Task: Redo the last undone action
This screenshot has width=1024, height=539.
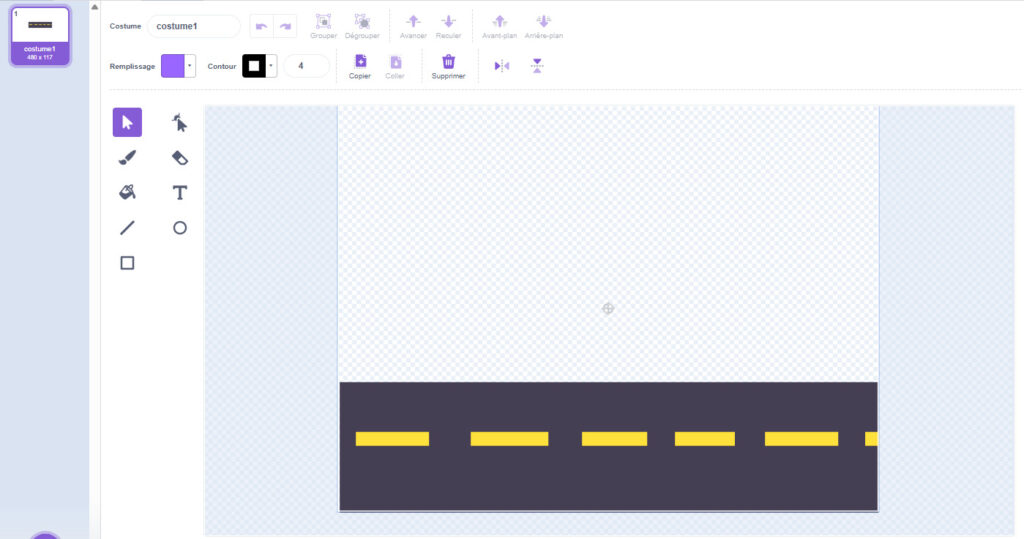Action: 285,26
